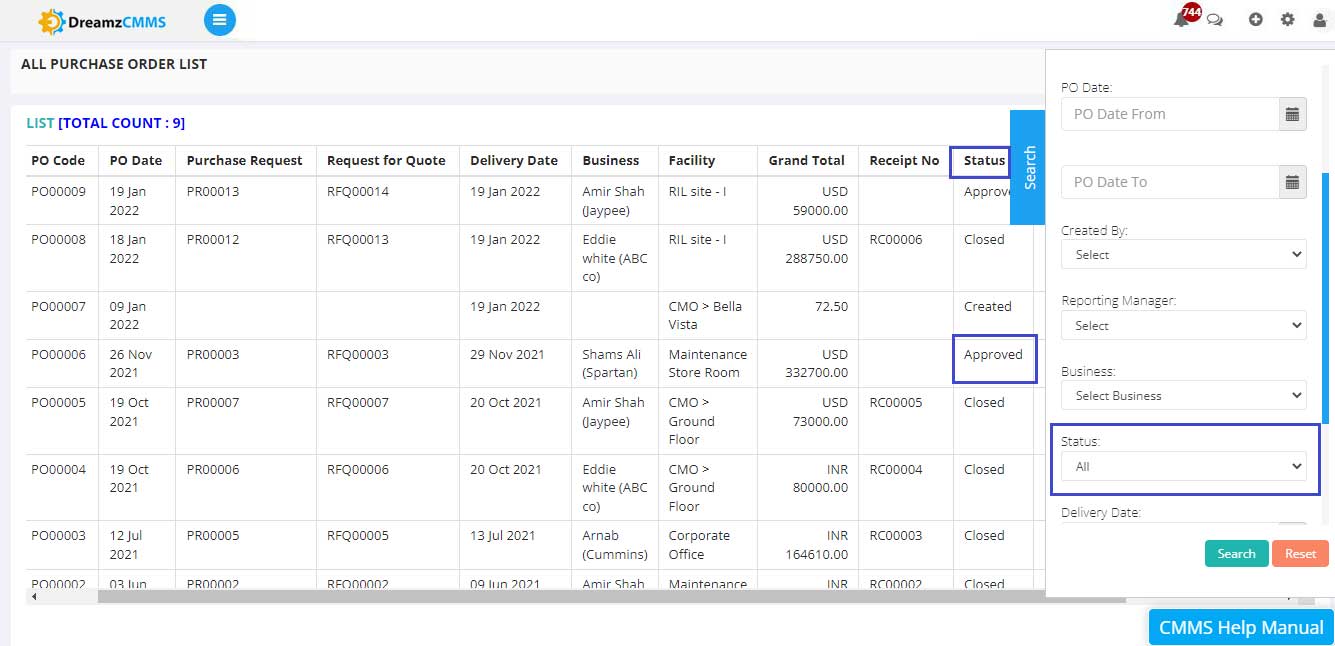Click the table horizontal scrollbar

pyautogui.click(x=611, y=597)
